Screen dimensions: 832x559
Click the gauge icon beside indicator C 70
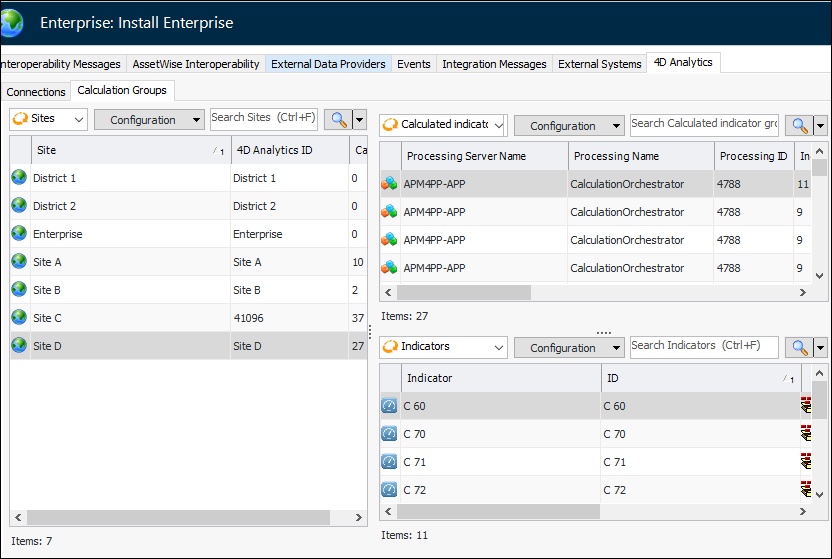click(x=389, y=434)
